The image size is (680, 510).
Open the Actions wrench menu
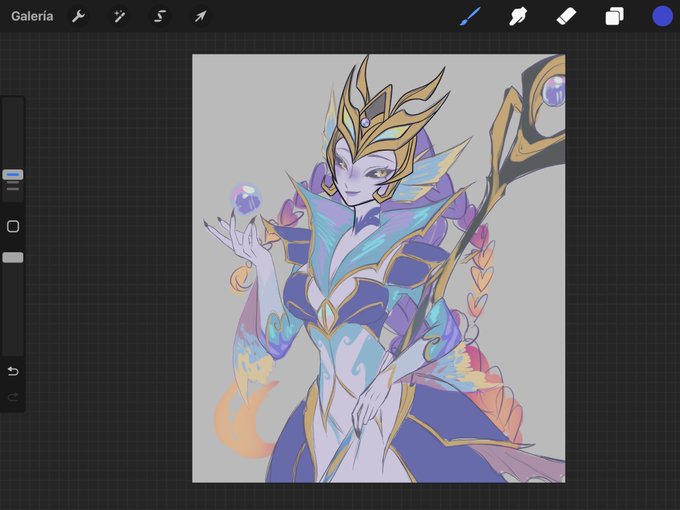78,16
